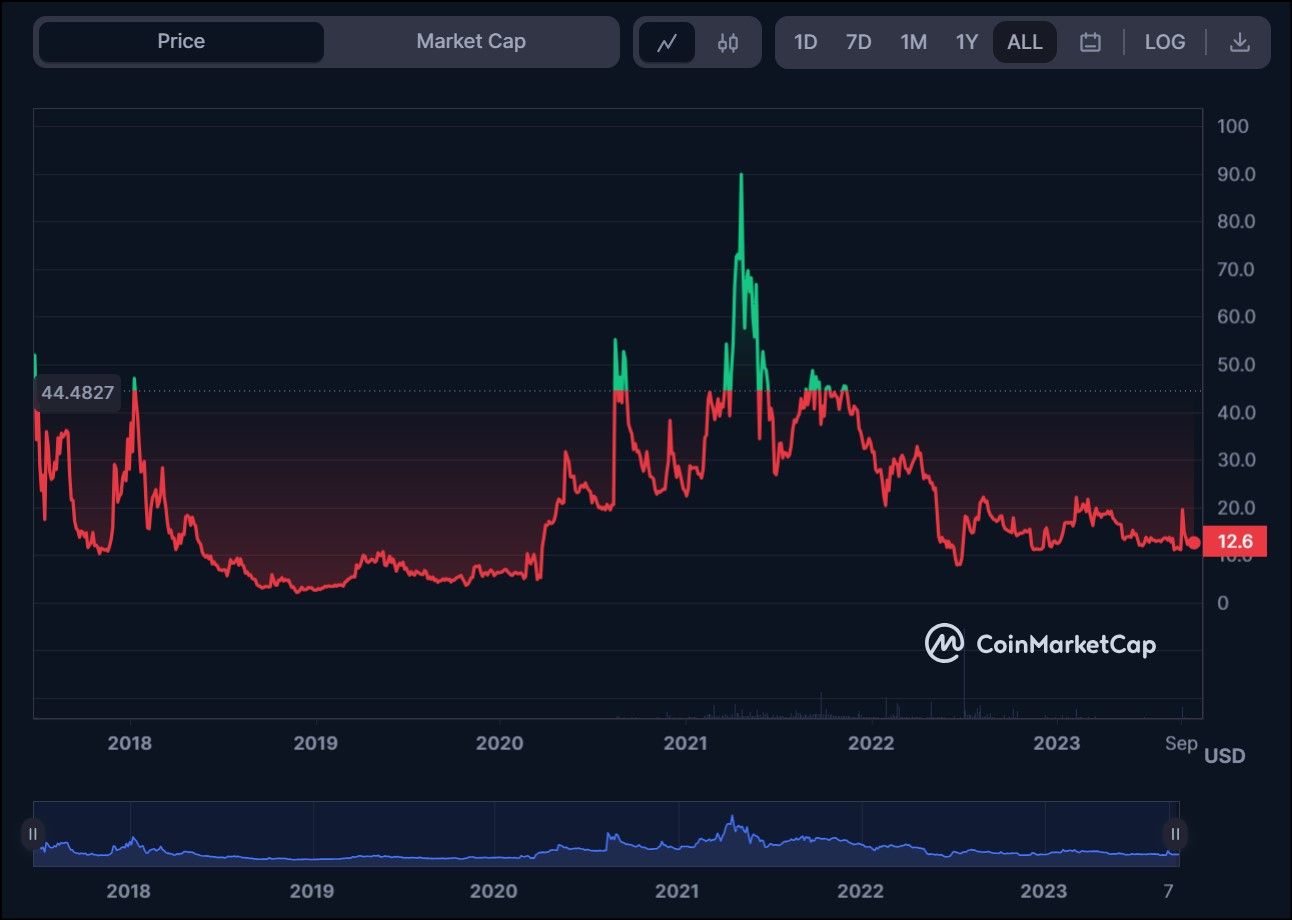Set time range to 1Y
Viewport: 1292px width, 920px height.
point(966,42)
